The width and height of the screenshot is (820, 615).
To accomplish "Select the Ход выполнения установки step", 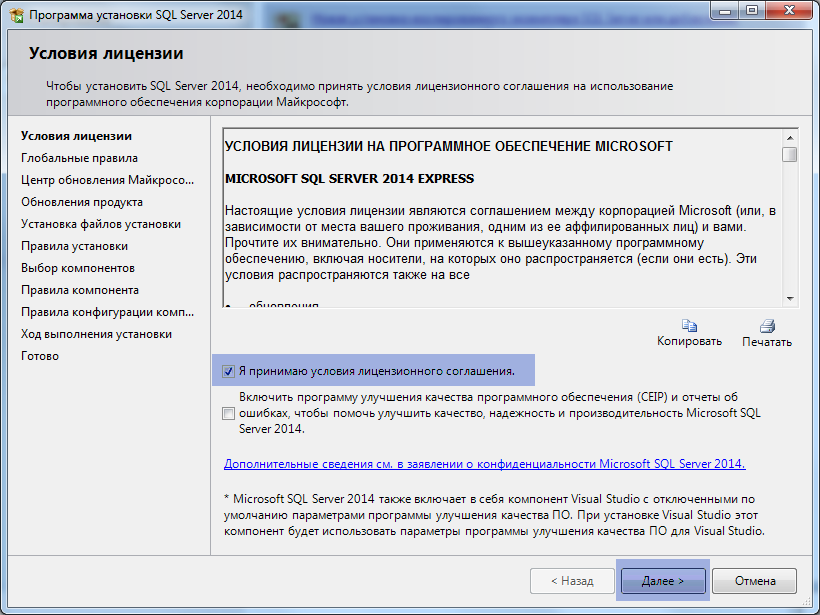I will 96,334.
